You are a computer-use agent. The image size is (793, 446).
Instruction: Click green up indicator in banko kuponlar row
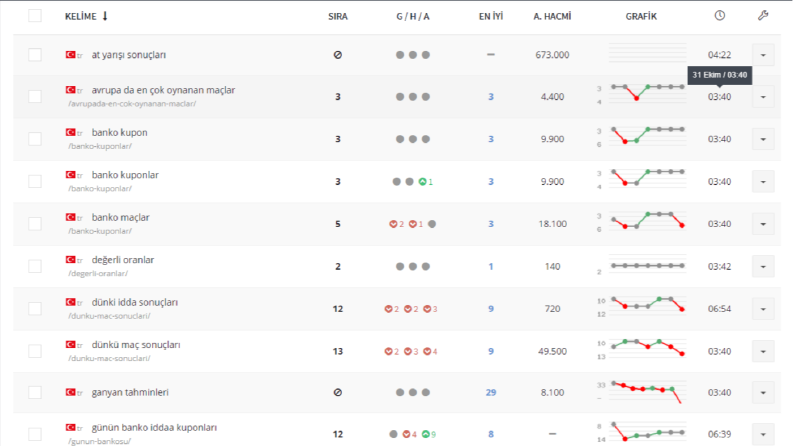(426, 182)
